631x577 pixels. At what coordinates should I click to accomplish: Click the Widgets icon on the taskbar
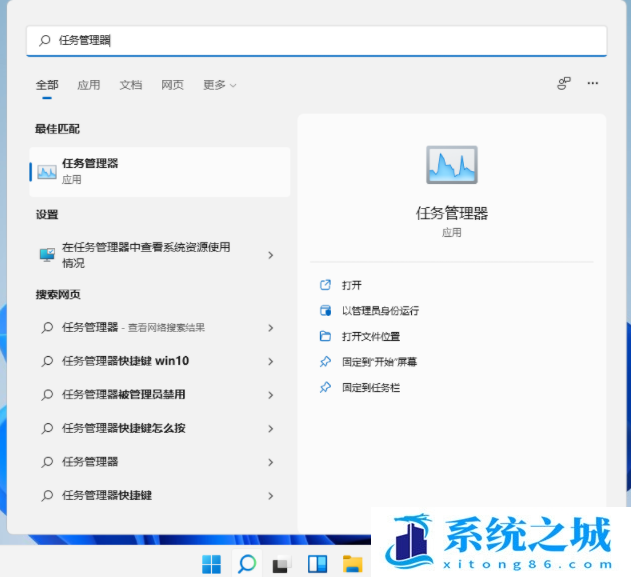click(x=317, y=563)
